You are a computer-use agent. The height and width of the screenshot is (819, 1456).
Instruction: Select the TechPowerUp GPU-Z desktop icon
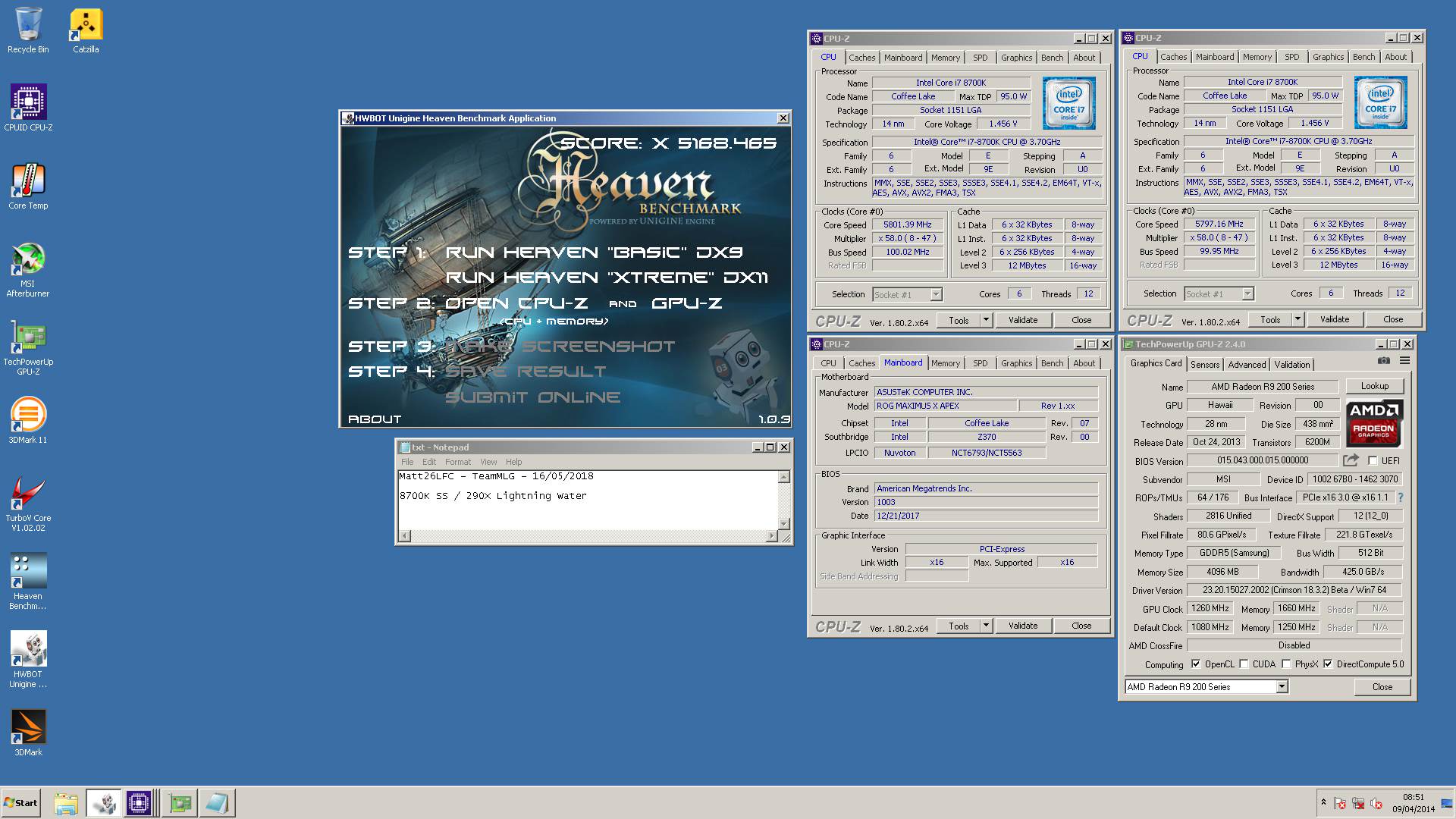tap(28, 348)
